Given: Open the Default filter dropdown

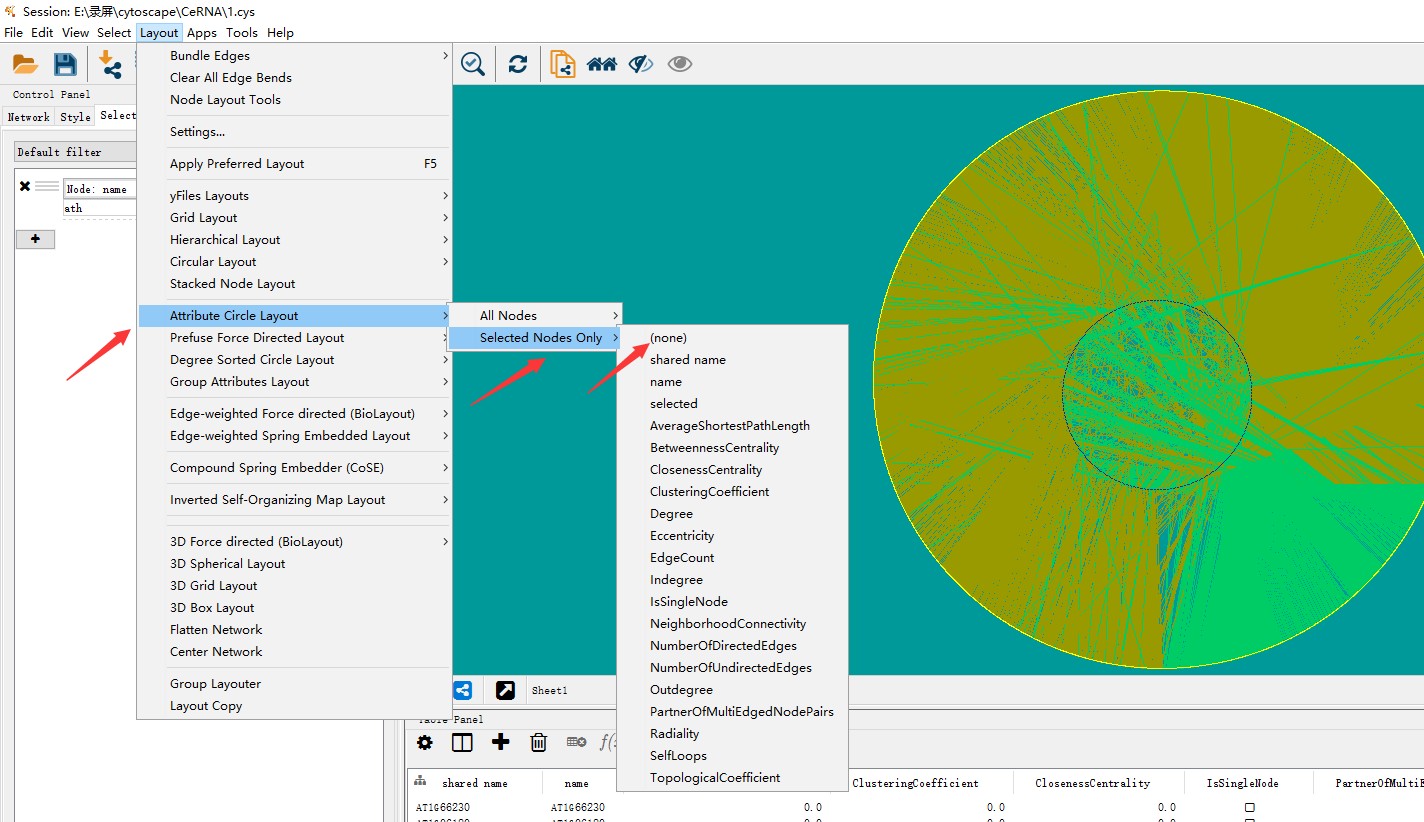Looking at the screenshot, I should tap(75, 152).
